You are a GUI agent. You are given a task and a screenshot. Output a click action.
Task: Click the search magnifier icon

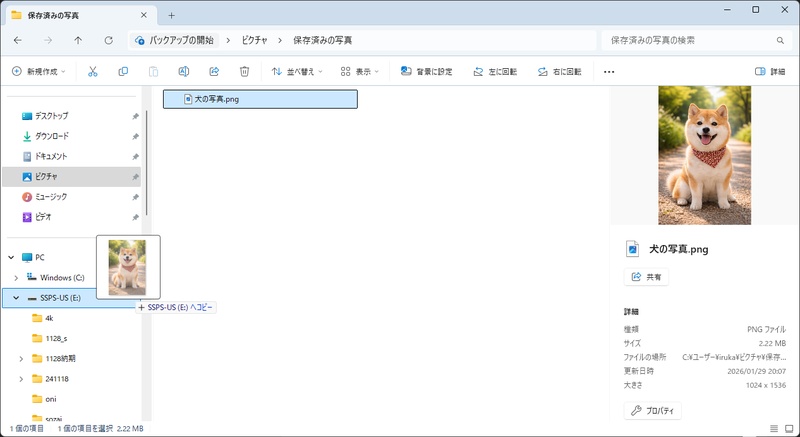(x=780, y=40)
